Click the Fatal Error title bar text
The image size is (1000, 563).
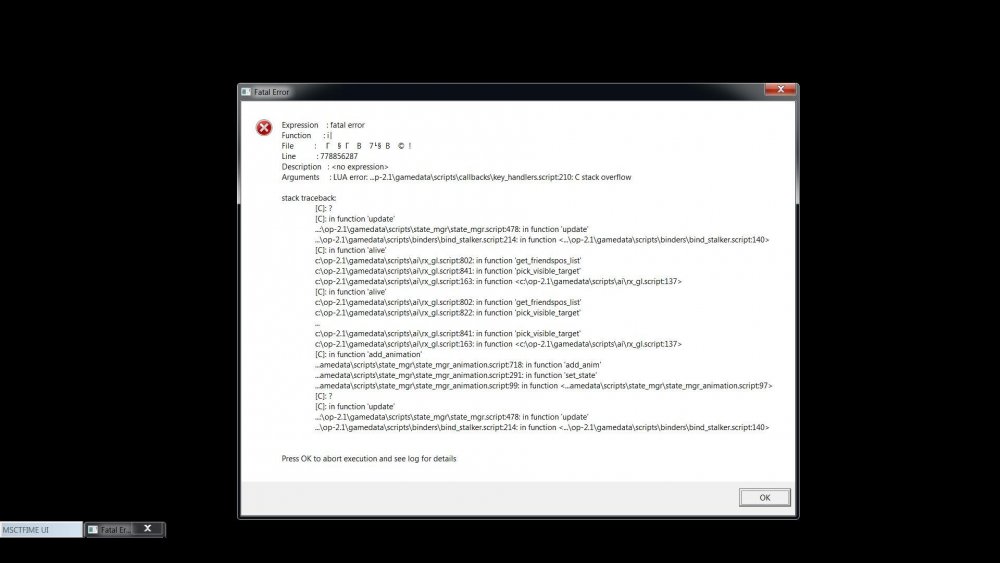(x=271, y=92)
